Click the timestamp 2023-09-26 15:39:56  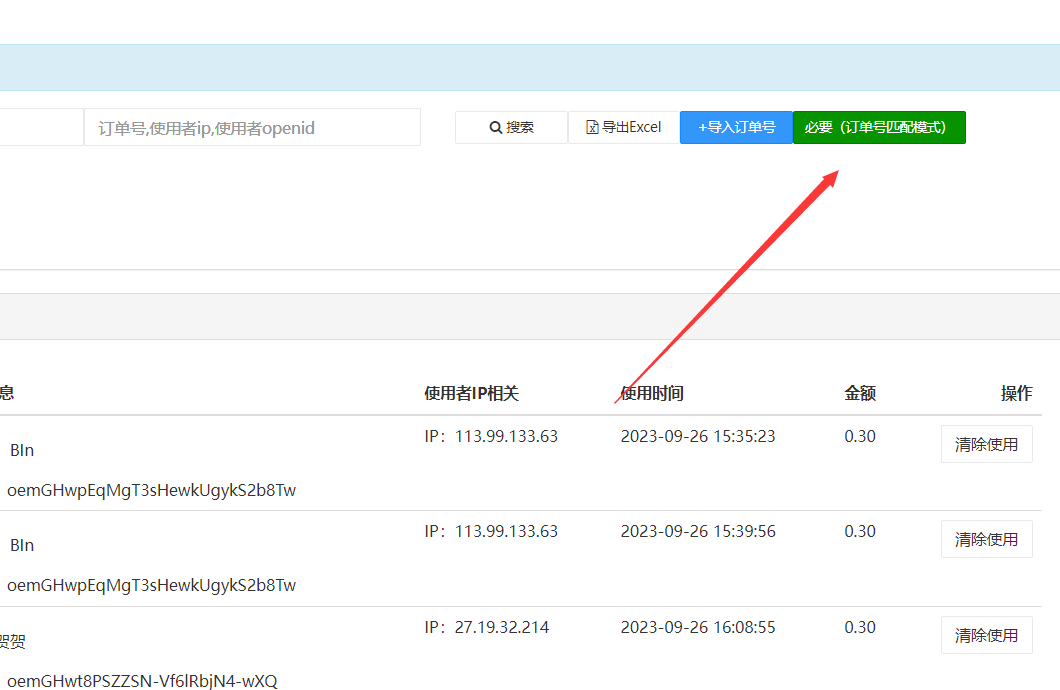click(x=698, y=532)
